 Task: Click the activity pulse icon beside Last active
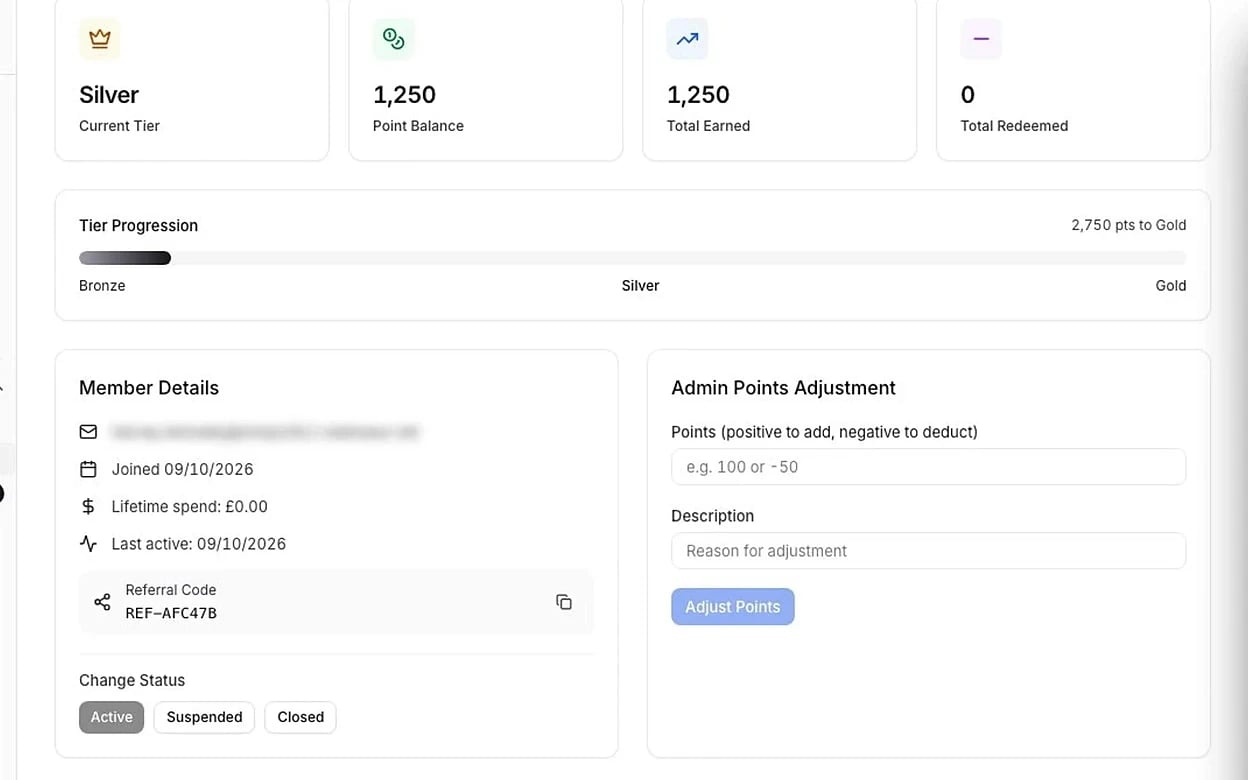pos(88,544)
